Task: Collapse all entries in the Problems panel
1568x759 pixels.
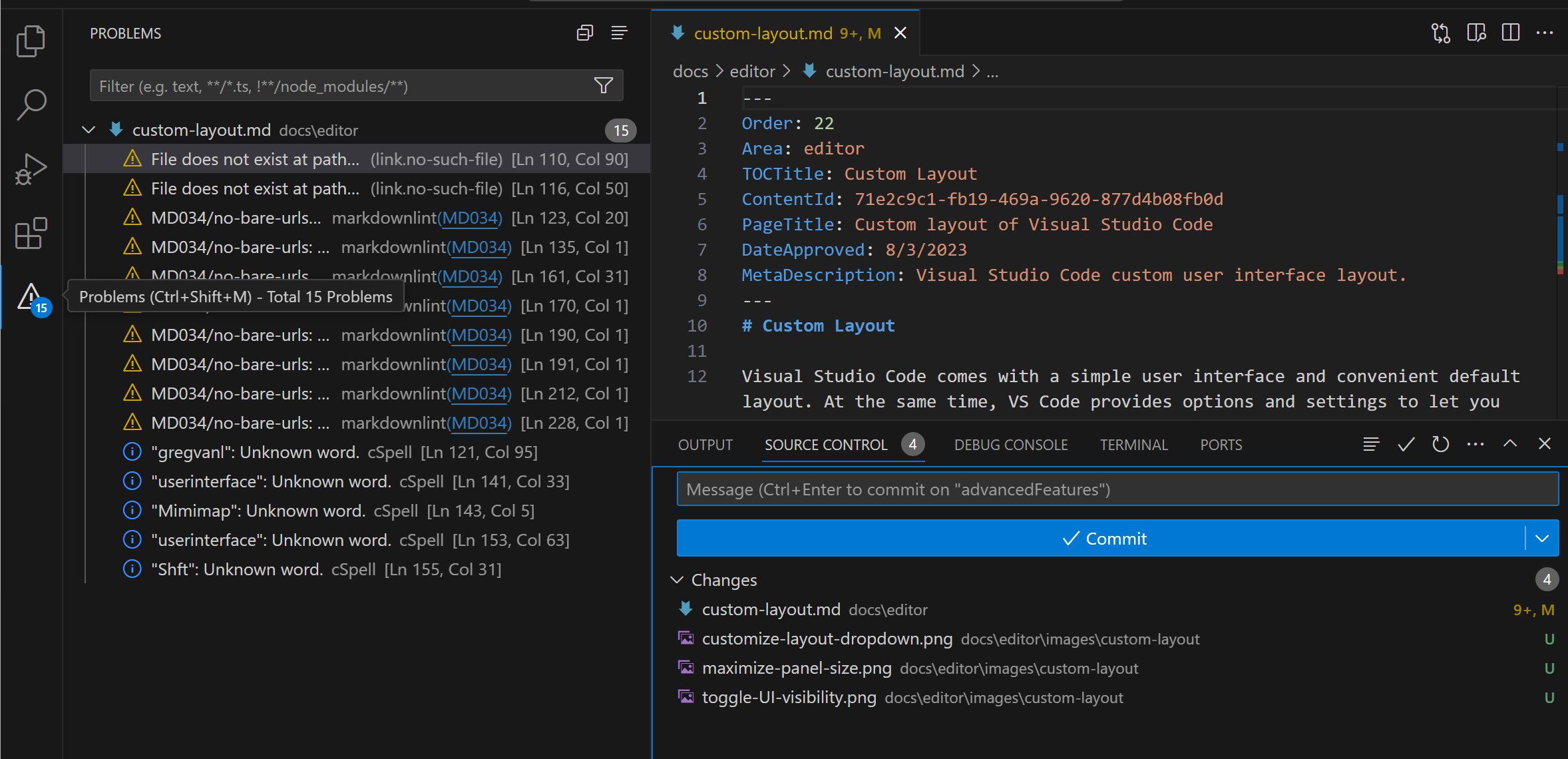Action: (584, 33)
